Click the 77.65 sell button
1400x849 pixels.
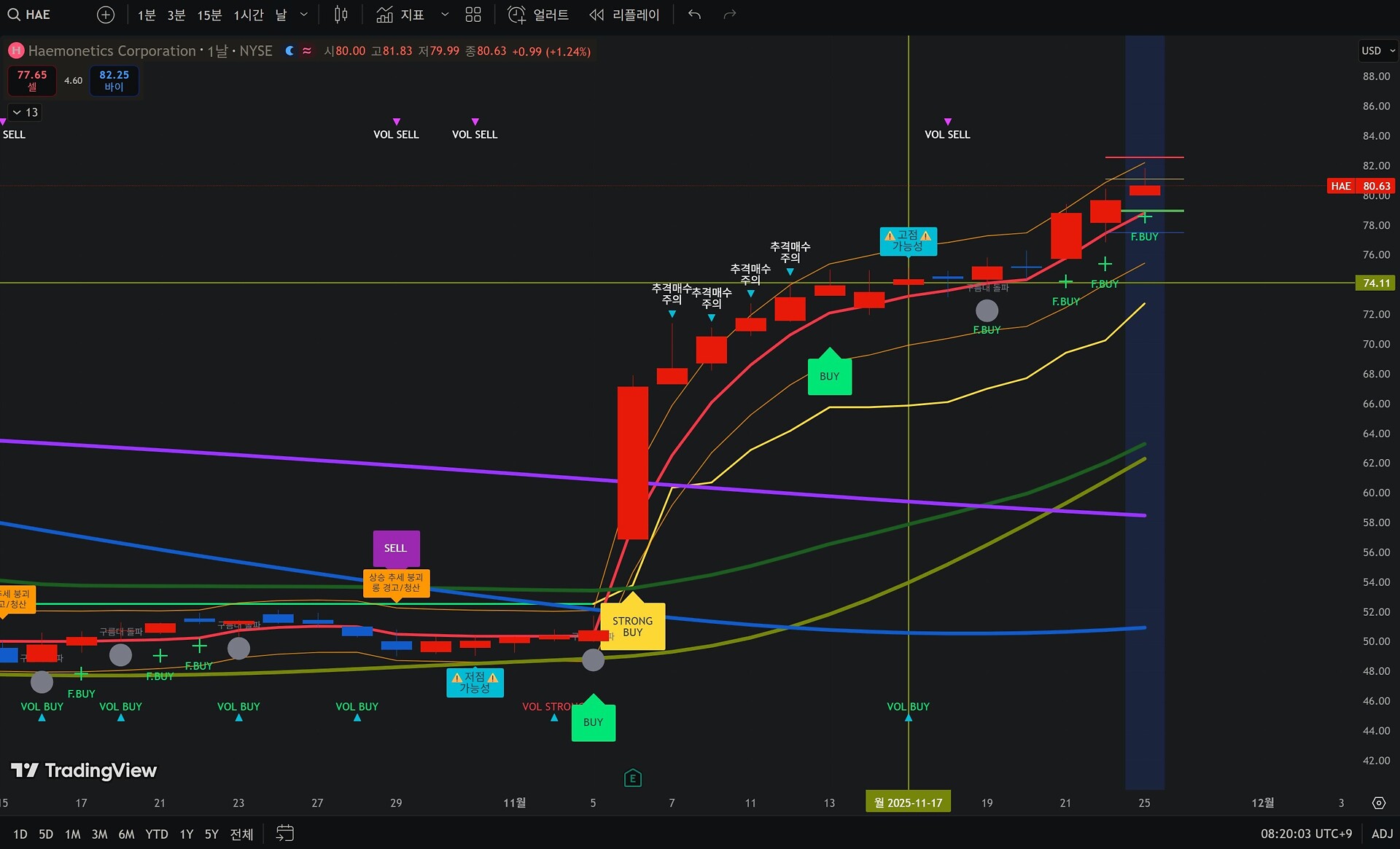tap(31, 80)
